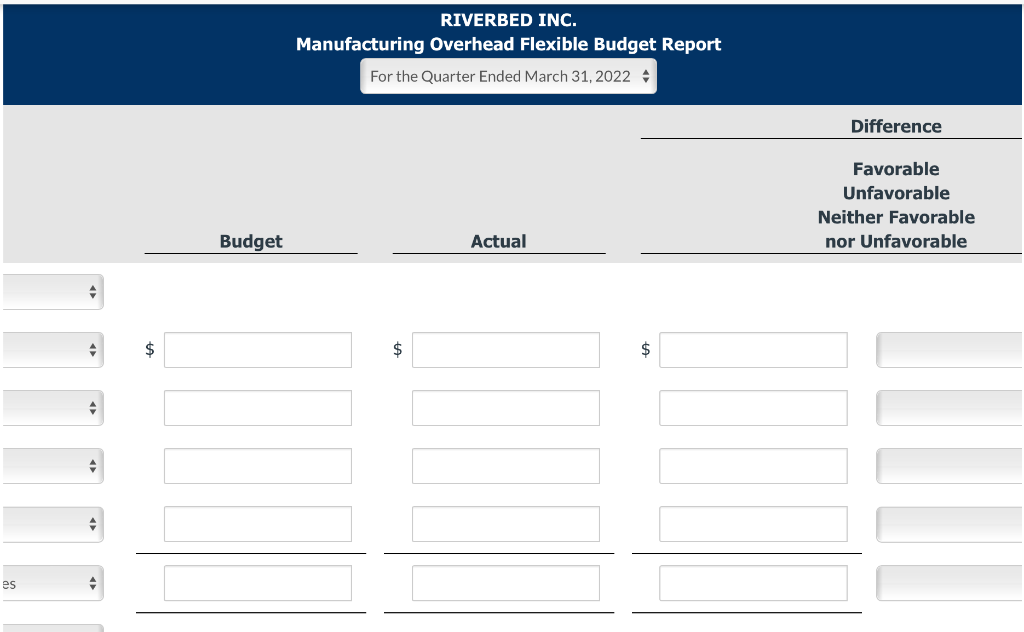Click inside the first Difference input field

coord(752,349)
